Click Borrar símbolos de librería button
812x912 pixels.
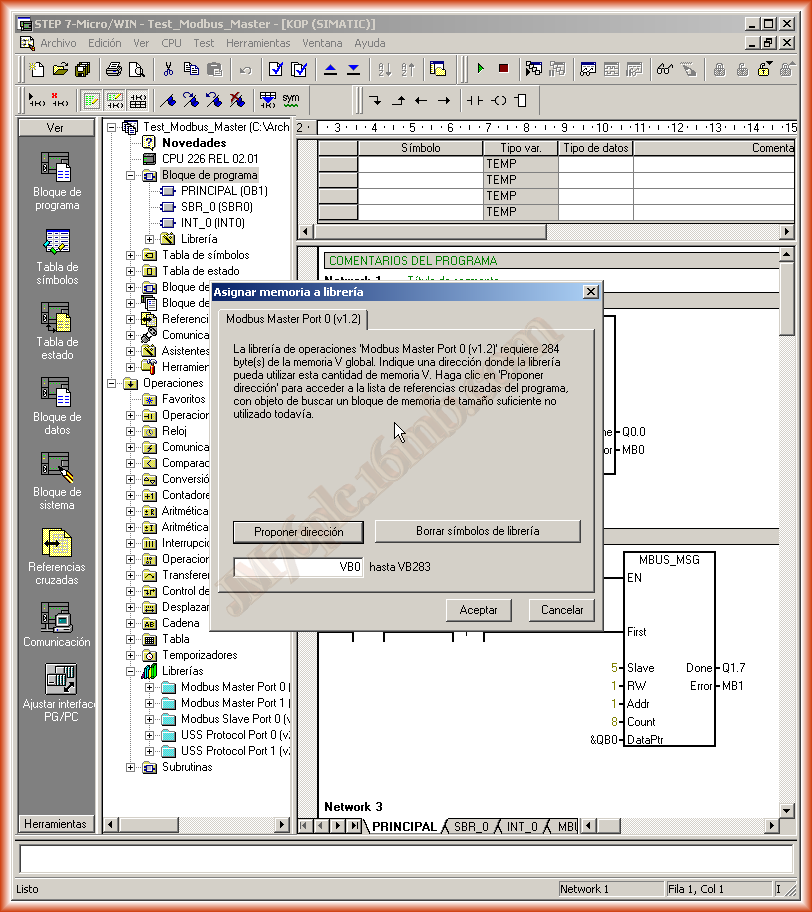pos(477,532)
